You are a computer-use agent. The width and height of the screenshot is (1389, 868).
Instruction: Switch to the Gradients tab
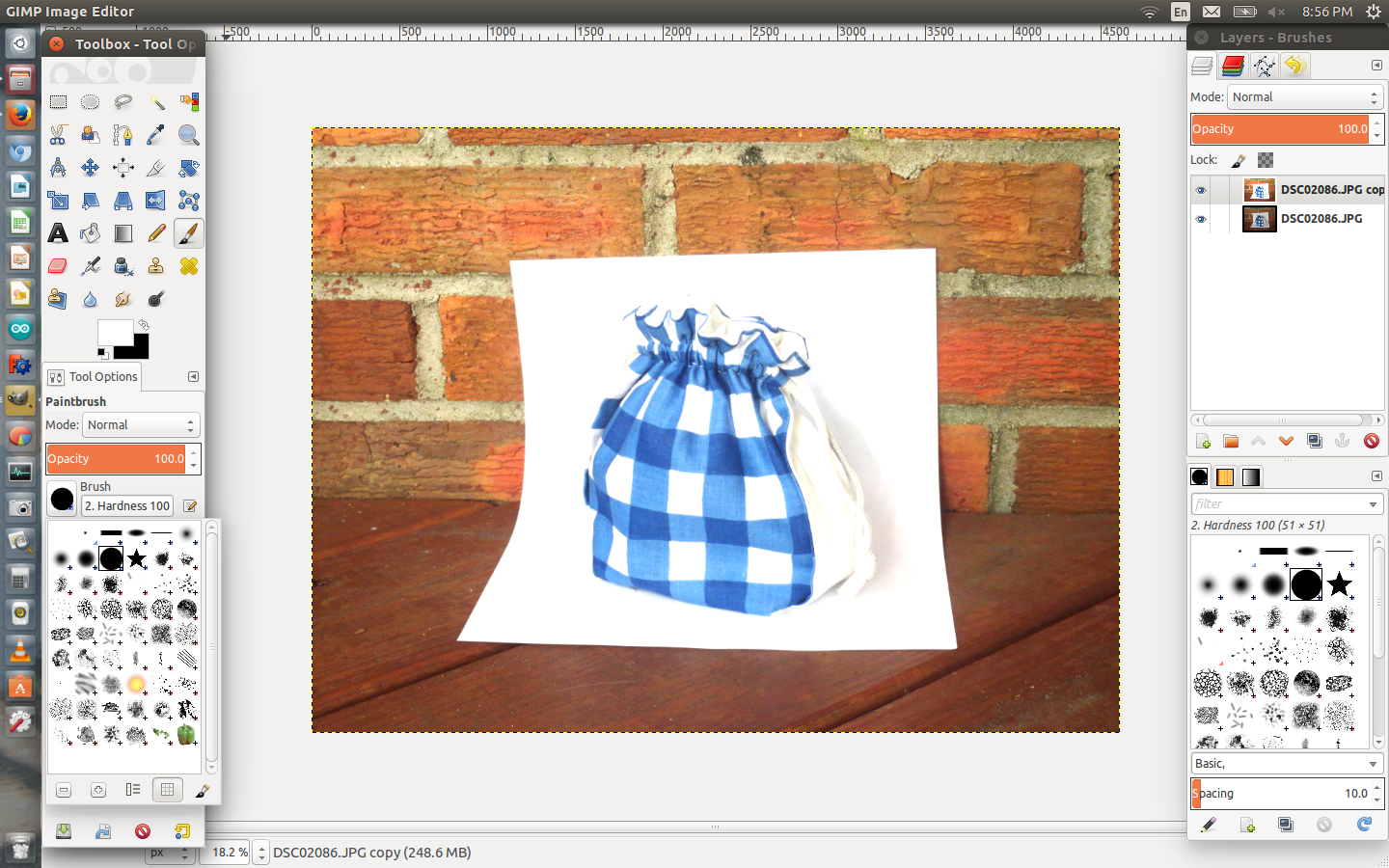pyautogui.click(x=1251, y=477)
